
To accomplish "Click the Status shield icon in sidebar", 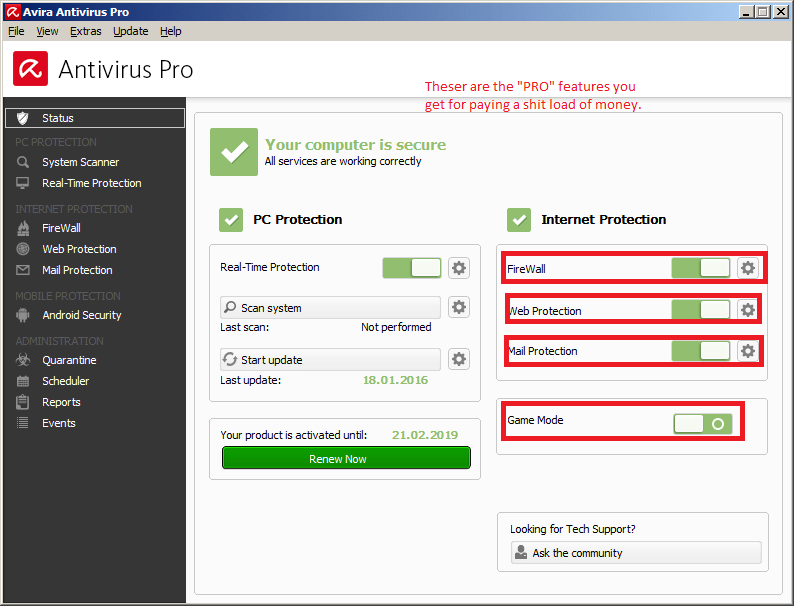I will [23, 118].
